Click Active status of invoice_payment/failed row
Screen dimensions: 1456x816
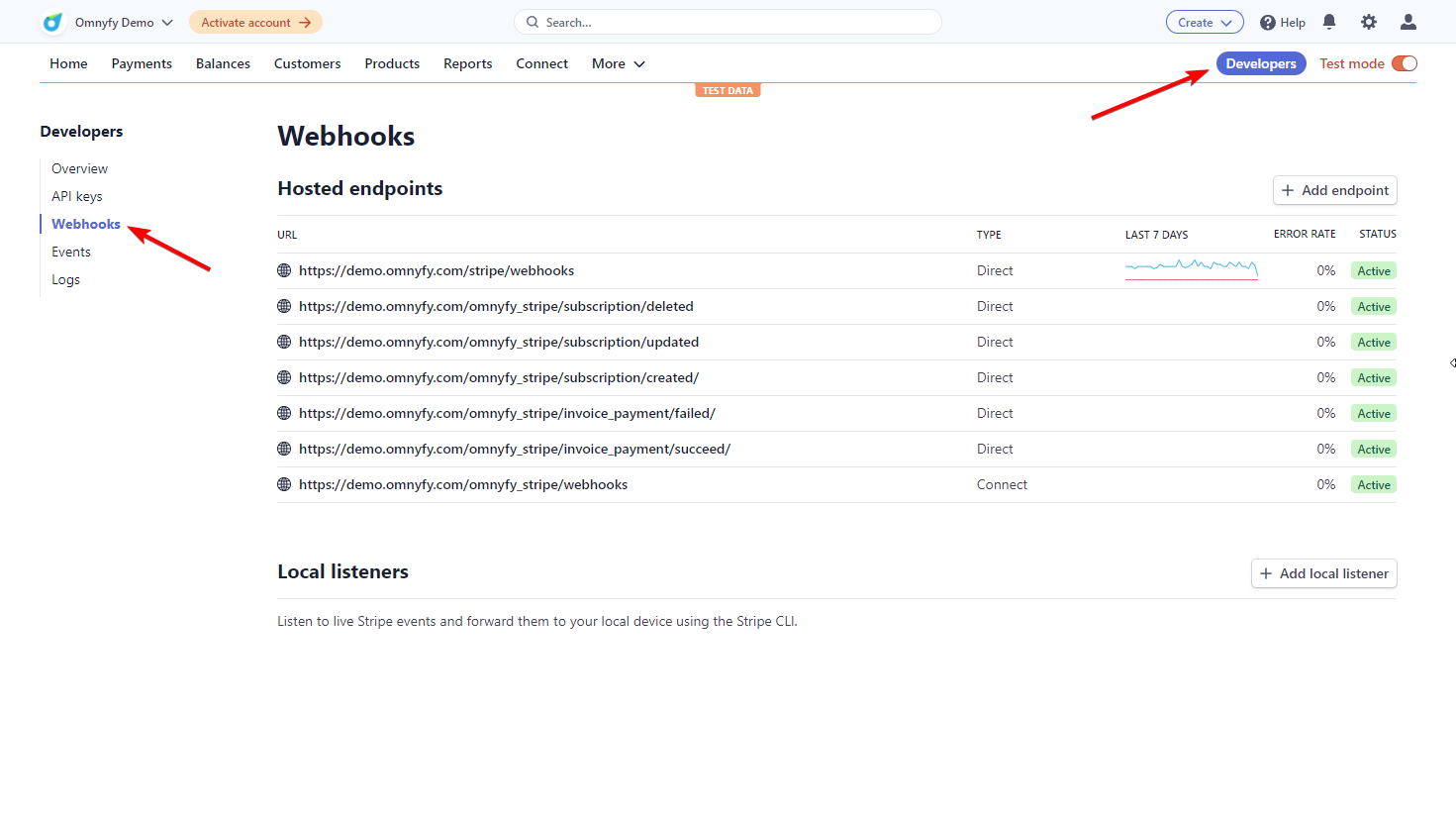point(1374,413)
